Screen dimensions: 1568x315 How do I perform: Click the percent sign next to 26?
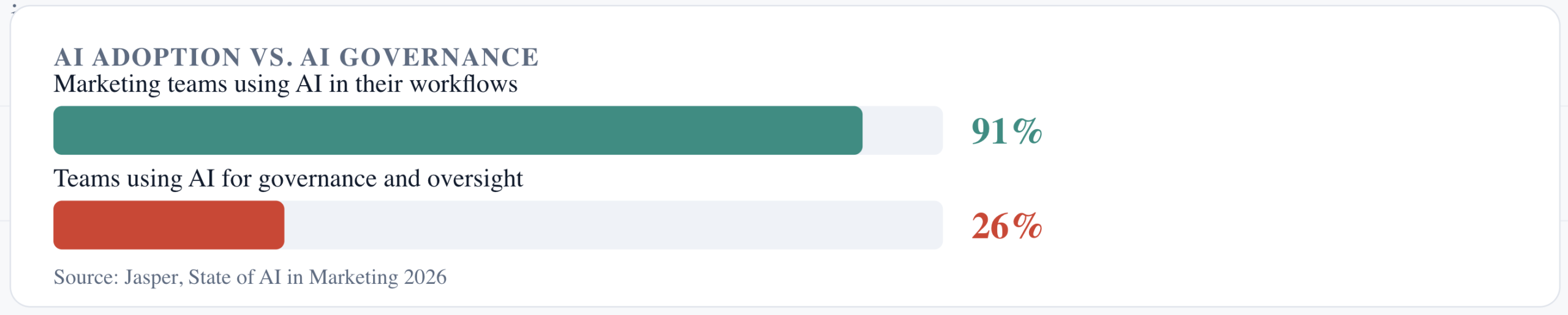[x=1027, y=226]
